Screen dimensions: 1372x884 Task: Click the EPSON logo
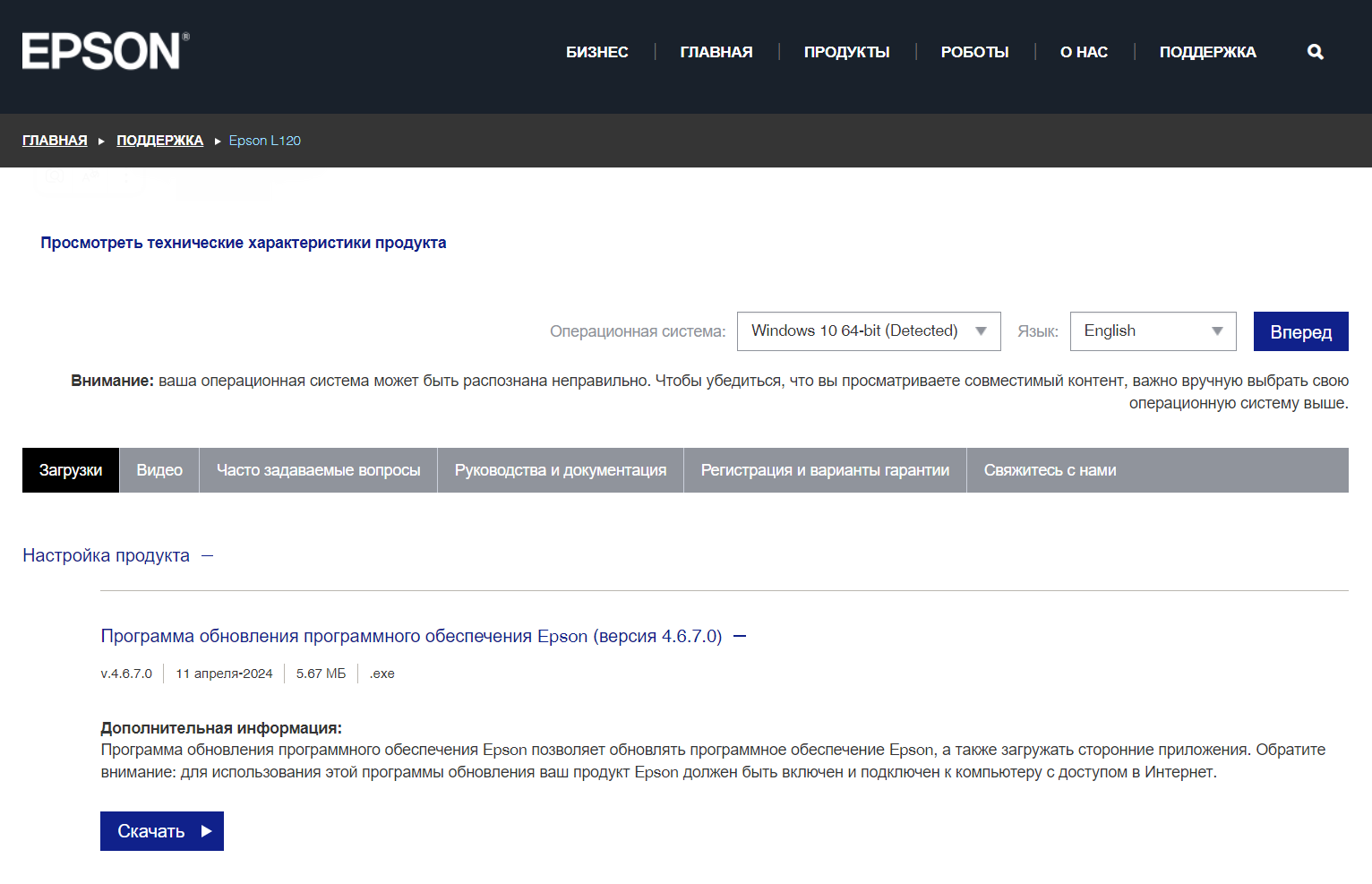tap(106, 51)
